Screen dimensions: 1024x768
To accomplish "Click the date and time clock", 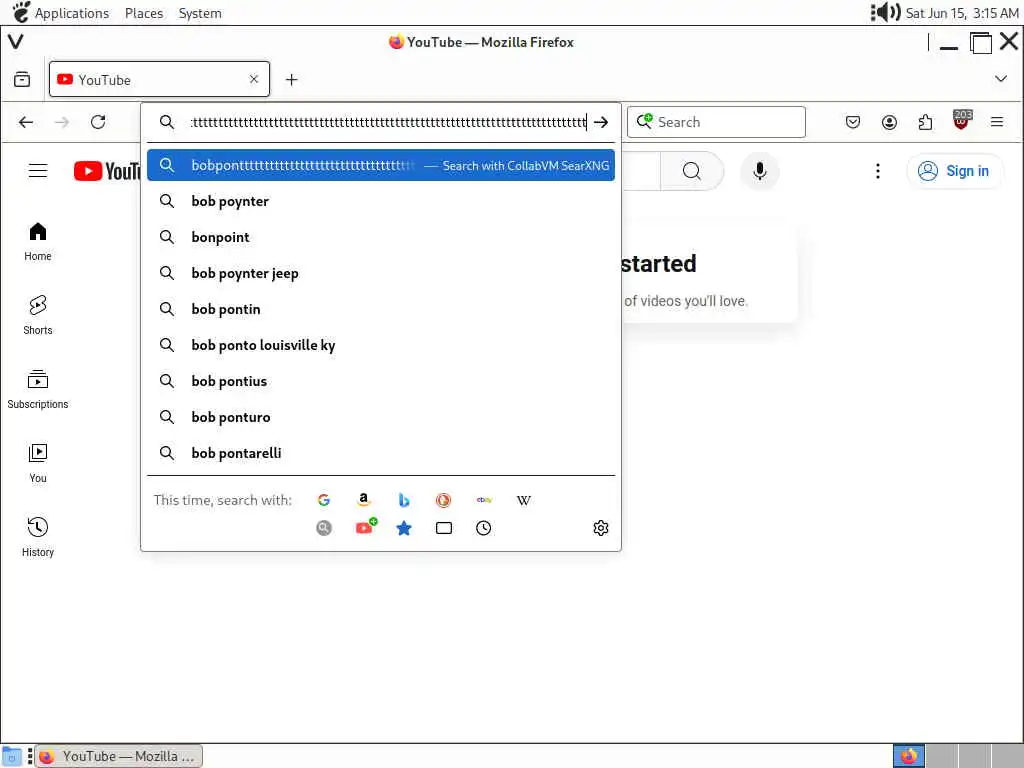I will click(x=962, y=13).
